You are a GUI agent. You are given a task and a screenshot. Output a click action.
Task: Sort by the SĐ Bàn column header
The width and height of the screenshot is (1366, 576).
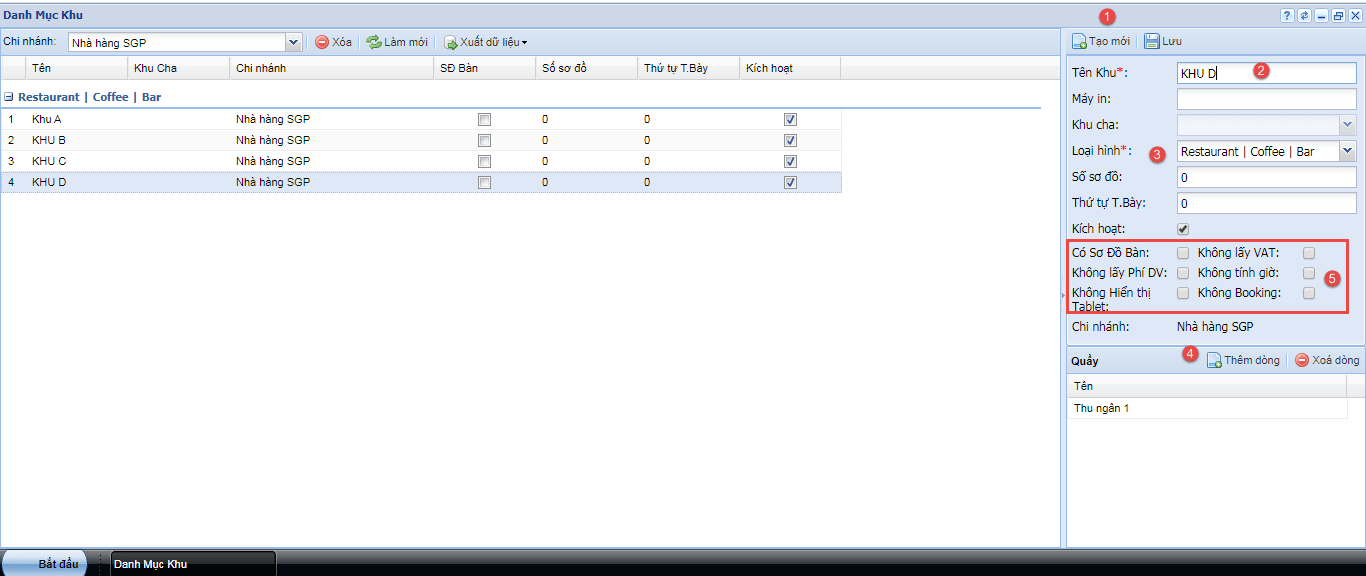485,68
